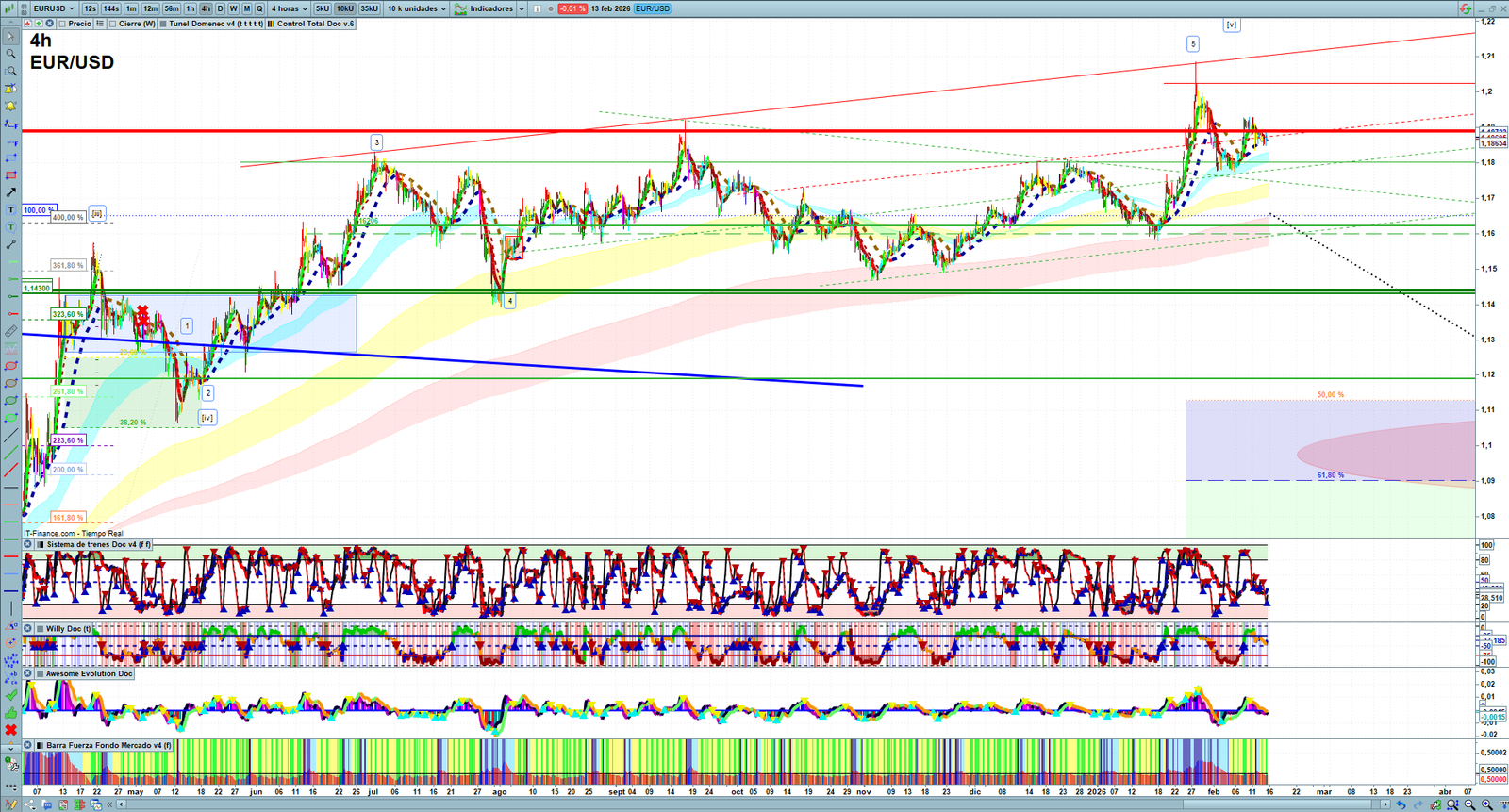Open the 4 horas period dropdown
Viewport: 1509px width, 812px height.
tap(289, 8)
